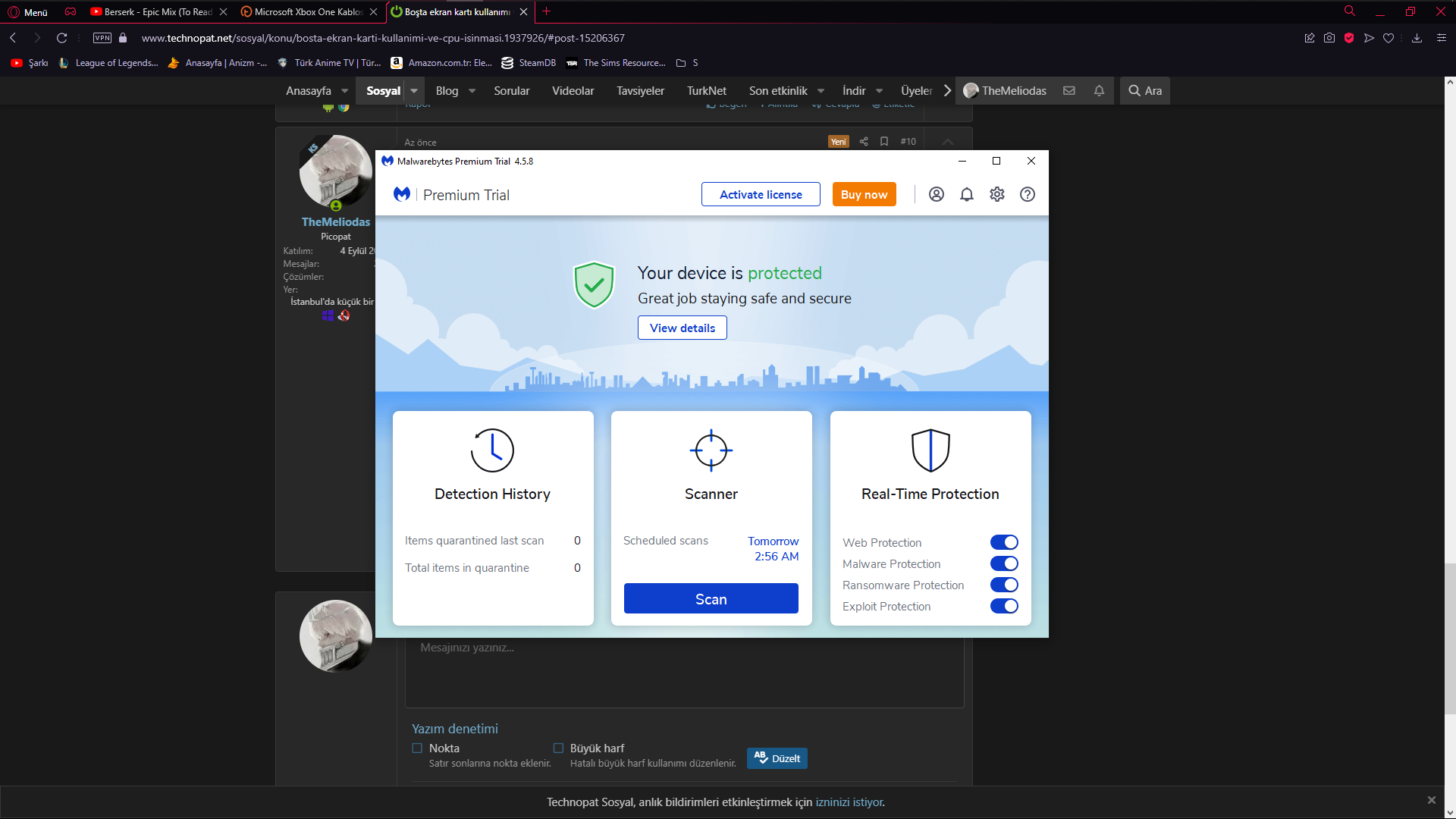This screenshot has height=819, width=1456.
Task: Open browser Menü button
Action: (28, 11)
